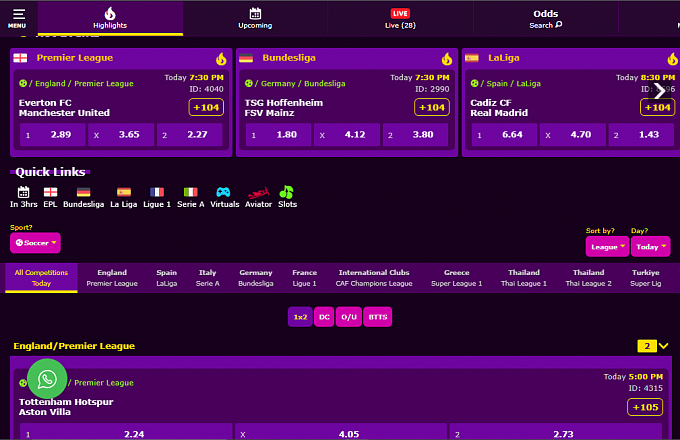Open the Bundesliga flag quick link

click(x=83, y=197)
